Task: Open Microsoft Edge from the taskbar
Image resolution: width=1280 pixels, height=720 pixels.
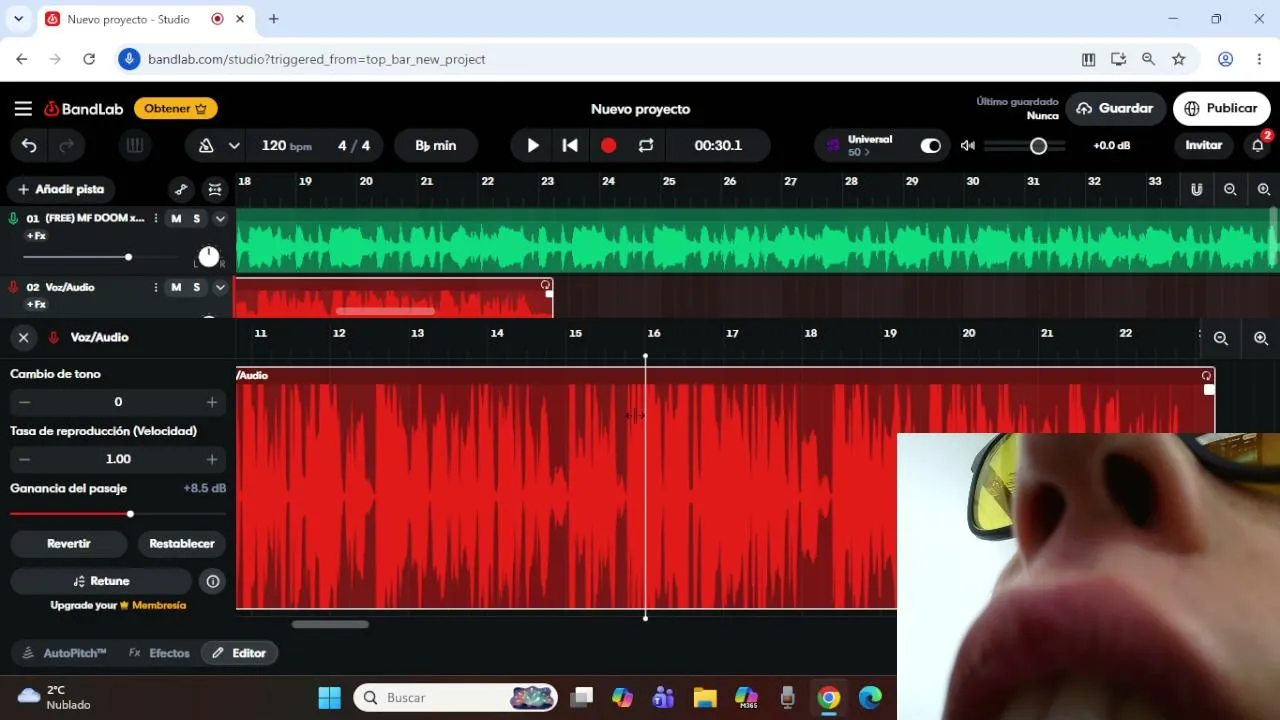Action: click(x=870, y=698)
